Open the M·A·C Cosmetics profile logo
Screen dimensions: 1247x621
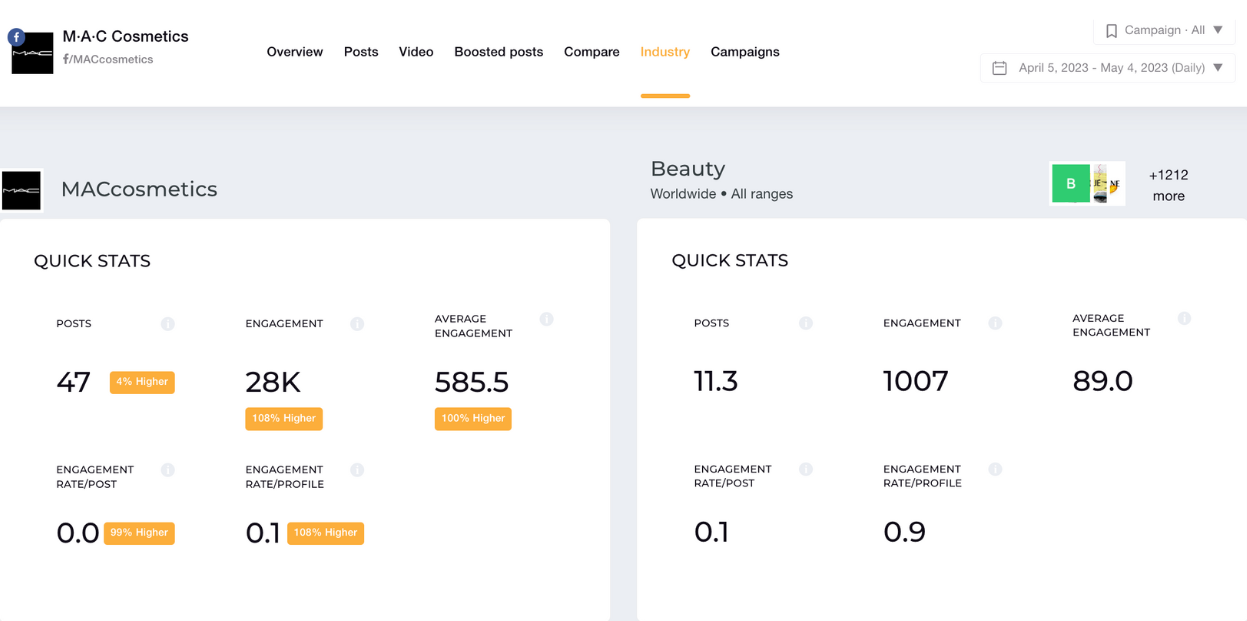[32, 53]
